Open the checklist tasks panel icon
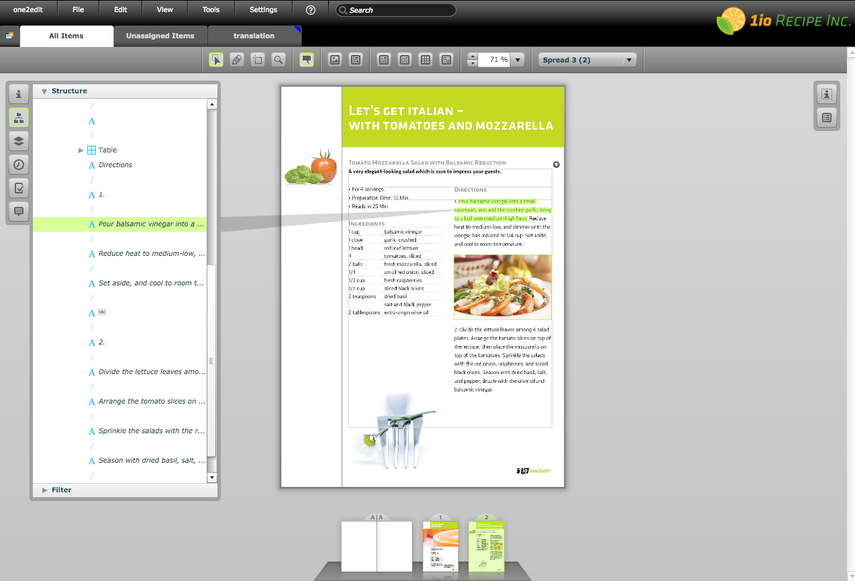Screen dimensions: 855x581 pyautogui.click(x=19, y=188)
